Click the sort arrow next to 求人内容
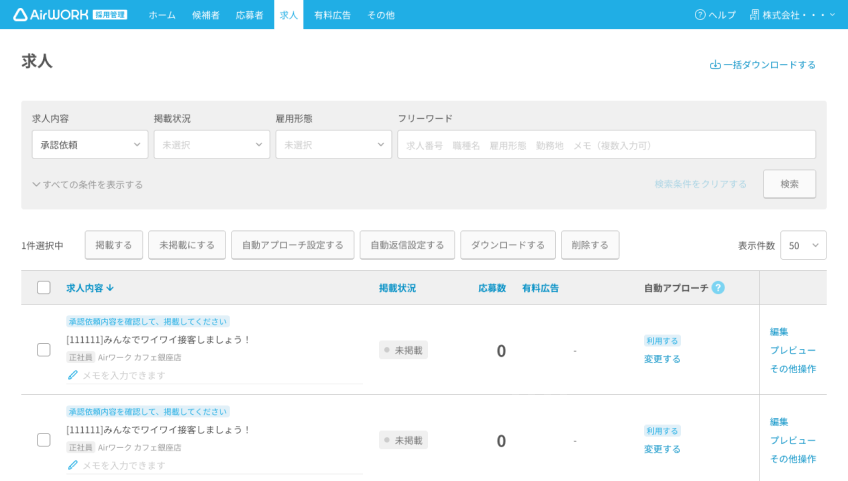The width and height of the screenshot is (848, 481). 110,288
